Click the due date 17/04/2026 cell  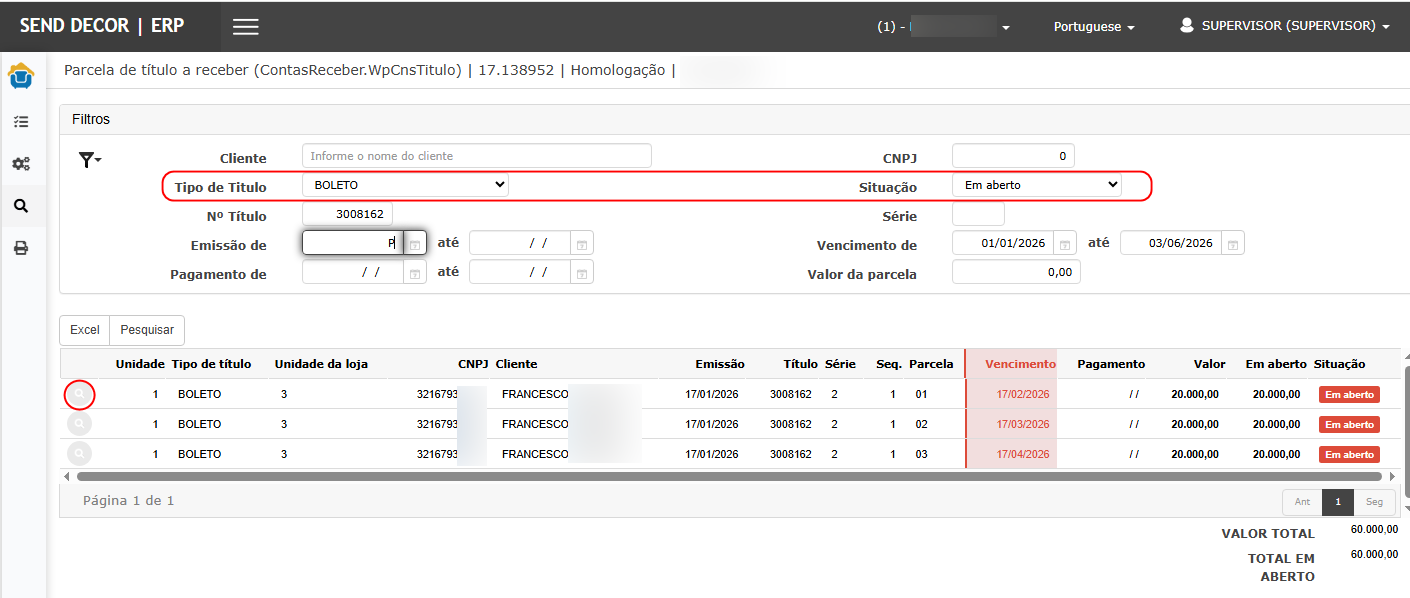(1023, 455)
